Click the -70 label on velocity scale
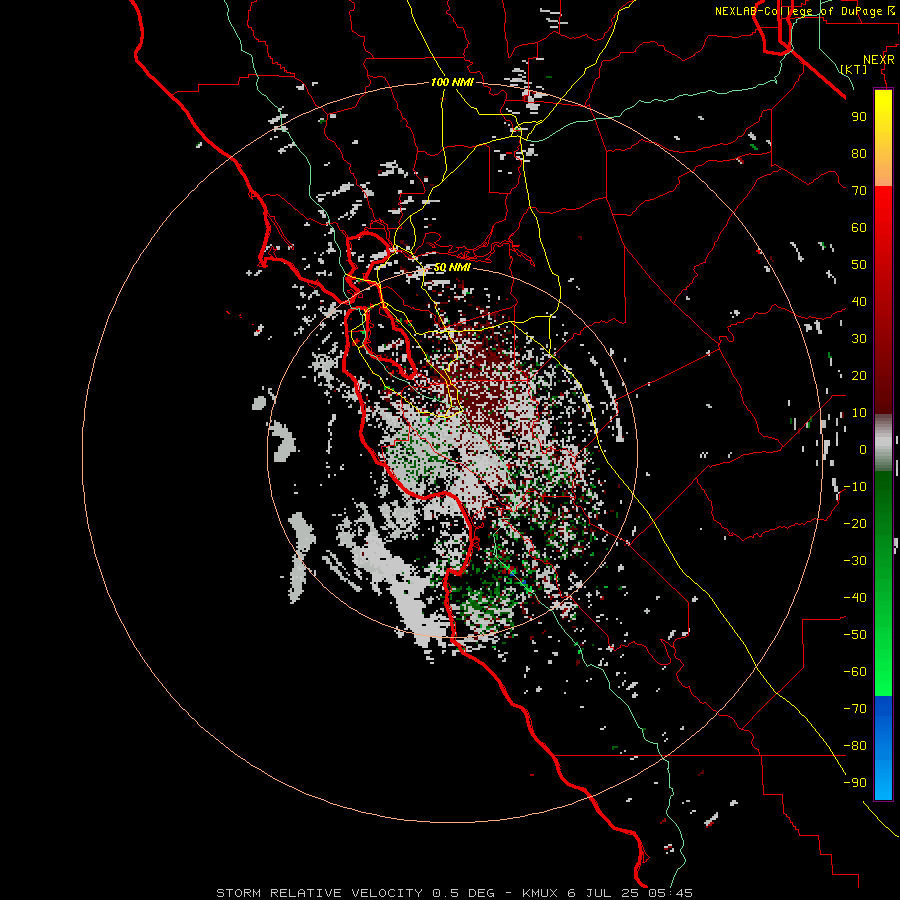 855,709
